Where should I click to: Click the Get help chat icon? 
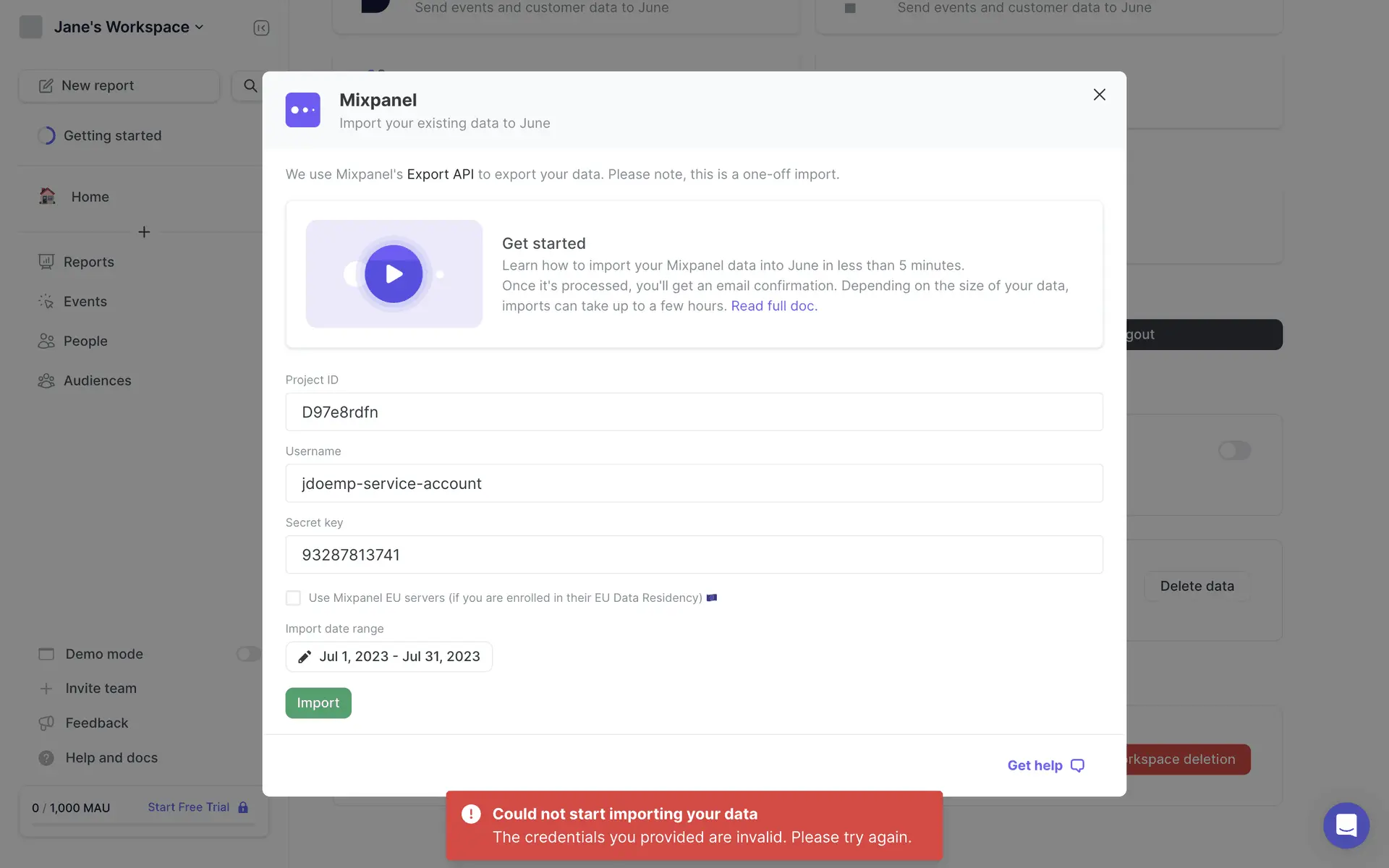pos(1077,765)
